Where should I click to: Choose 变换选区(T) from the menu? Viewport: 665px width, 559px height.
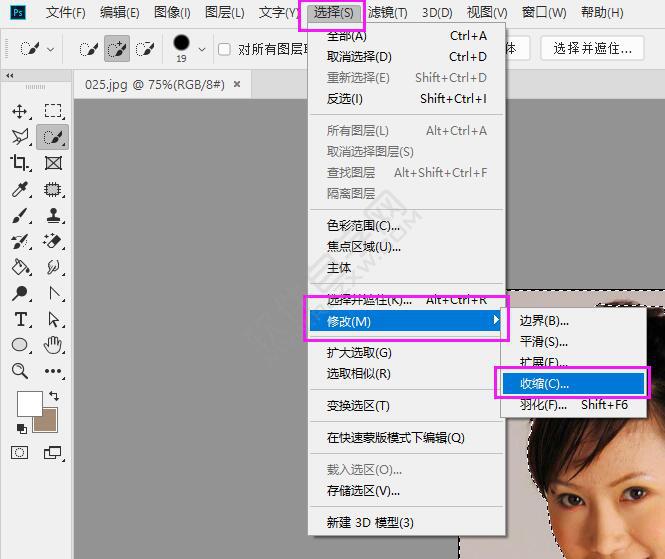click(406, 405)
